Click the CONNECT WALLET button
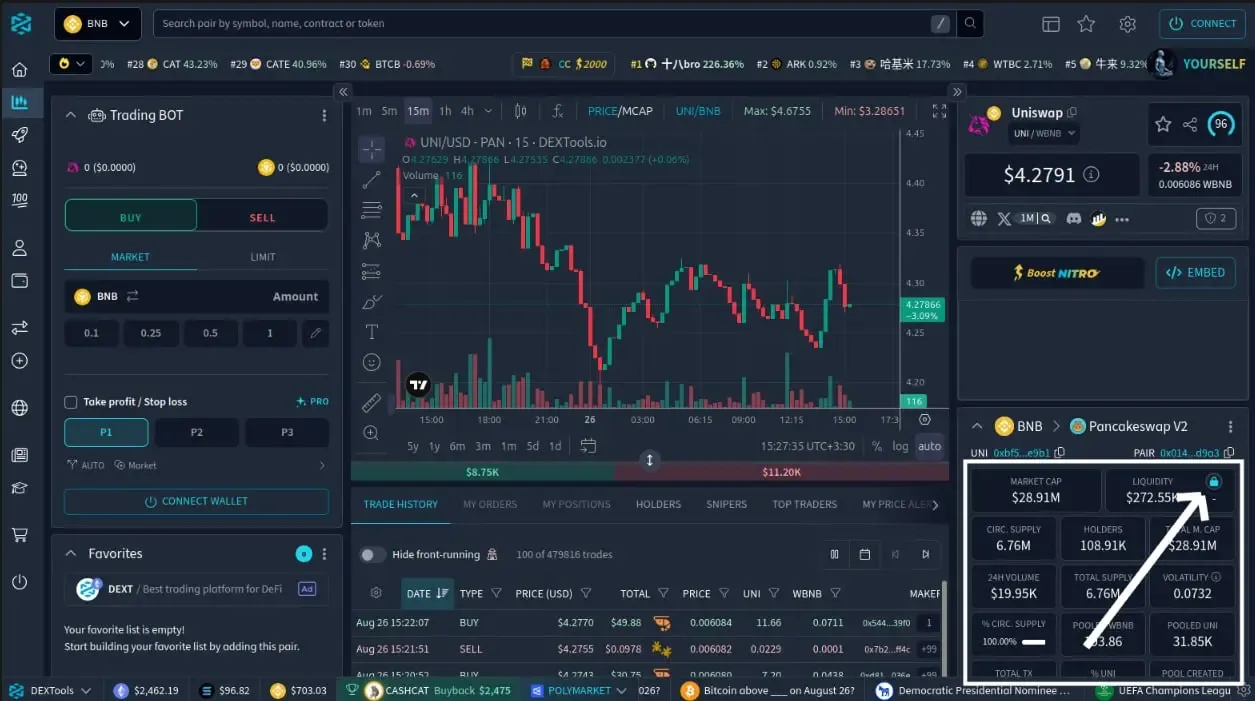The width and height of the screenshot is (1255, 701). 196,501
